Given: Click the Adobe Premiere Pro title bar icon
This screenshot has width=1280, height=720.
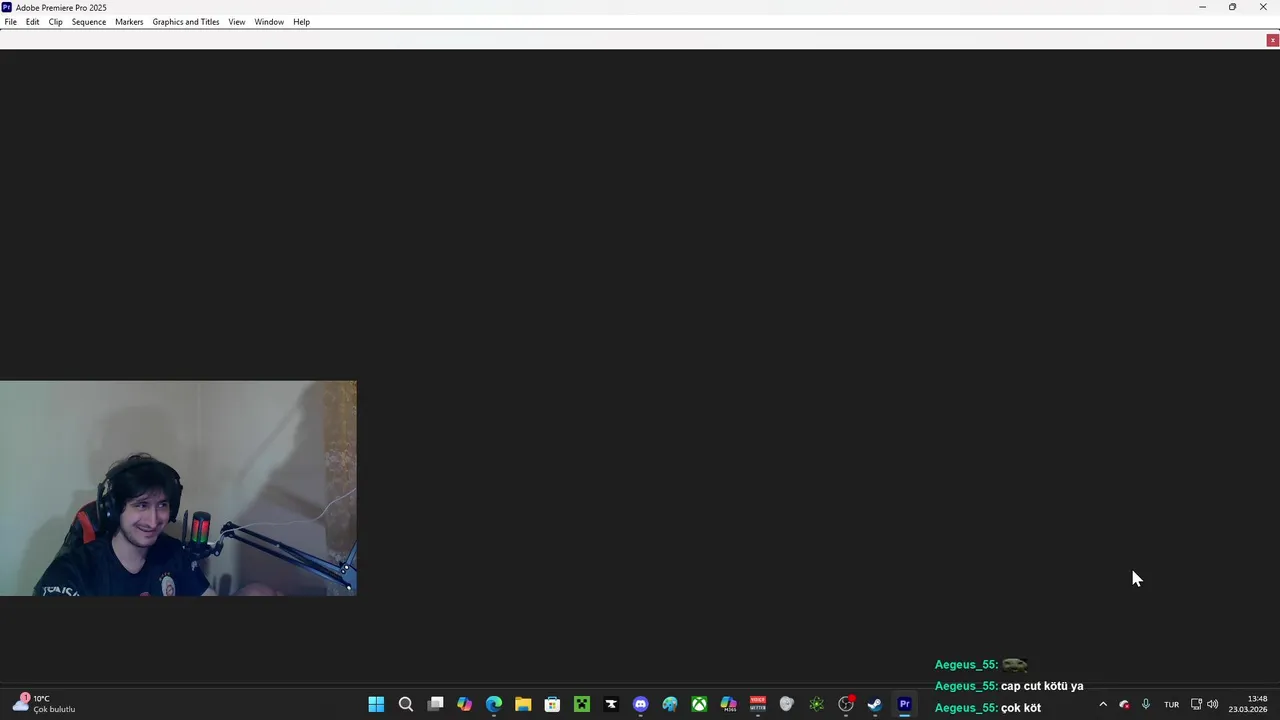Looking at the screenshot, I should click(x=7, y=7).
